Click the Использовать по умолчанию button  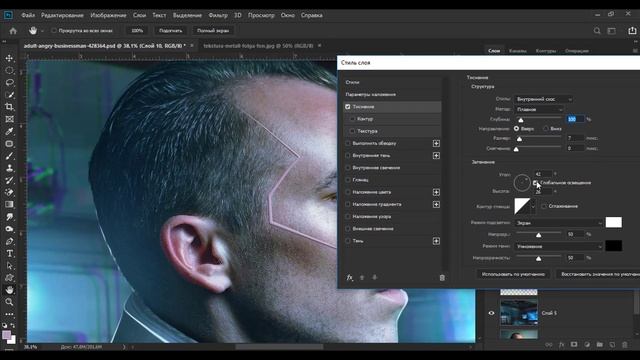click(x=513, y=274)
